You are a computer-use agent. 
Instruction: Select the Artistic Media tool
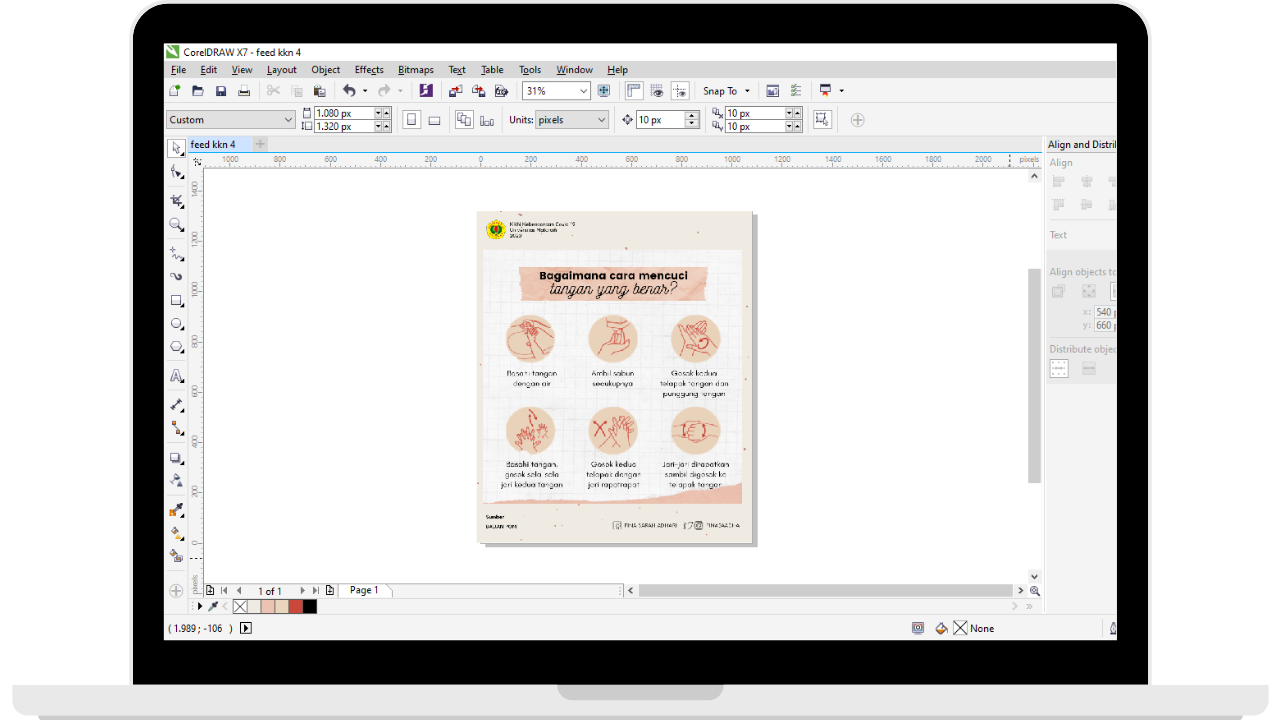tap(176, 276)
